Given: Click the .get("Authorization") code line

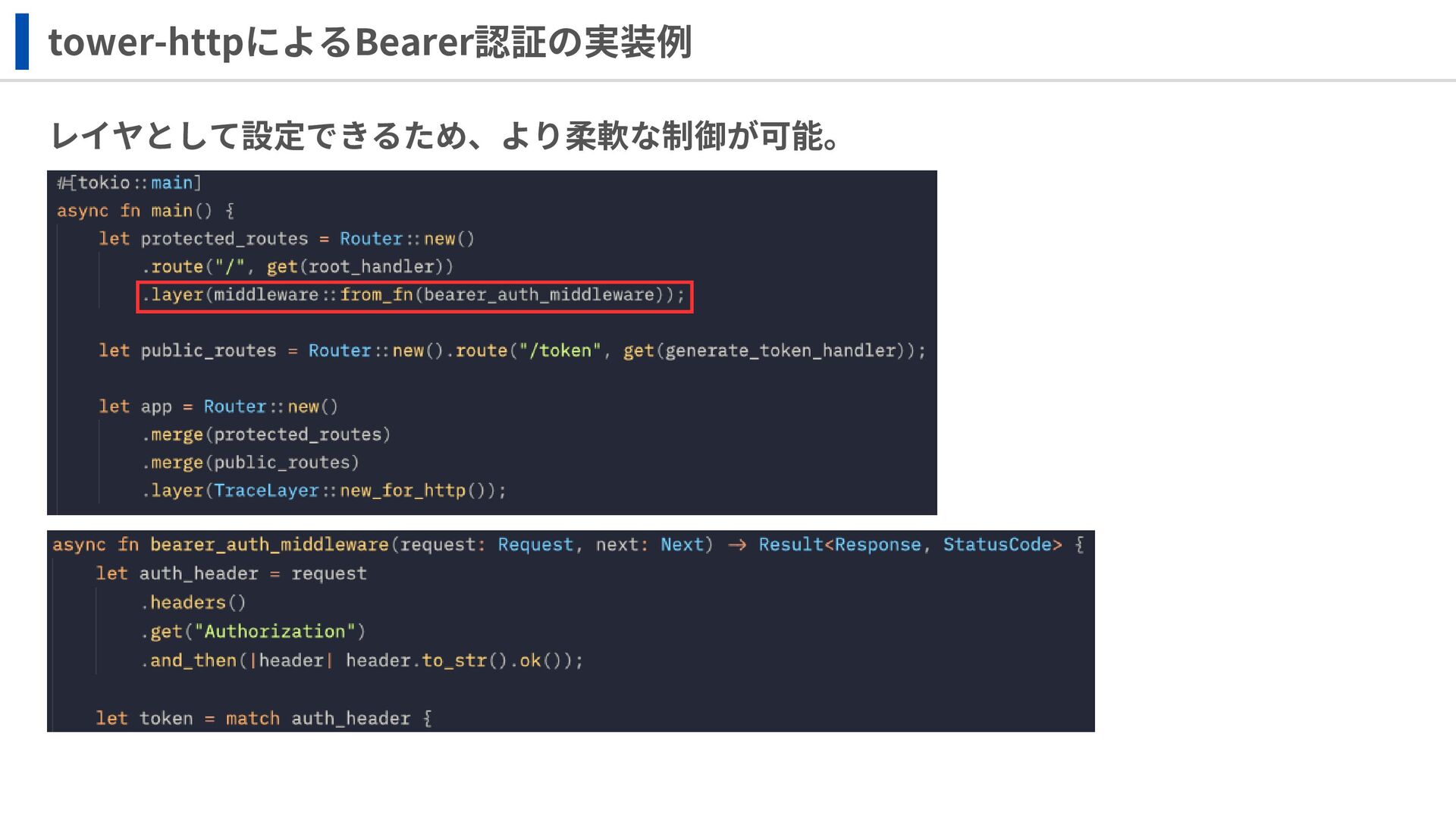Looking at the screenshot, I should [253, 632].
